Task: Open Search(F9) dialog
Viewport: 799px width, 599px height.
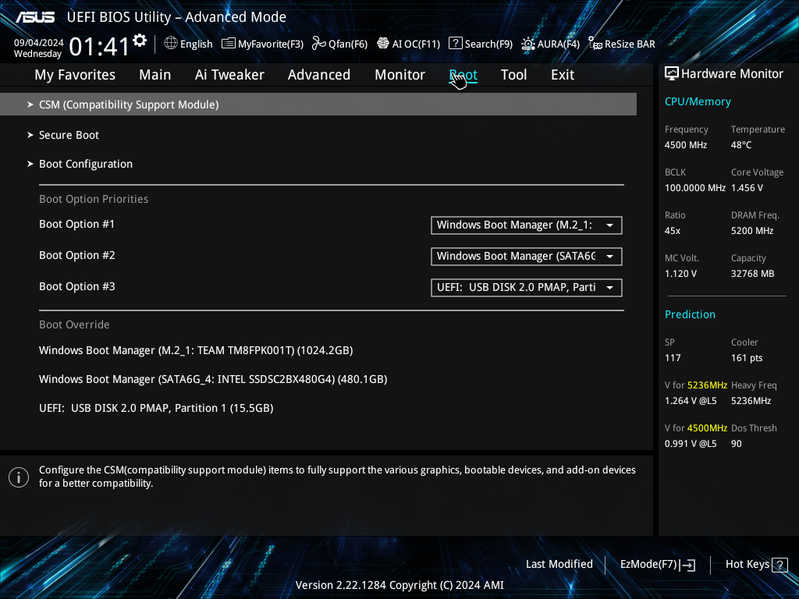Action: point(481,44)
